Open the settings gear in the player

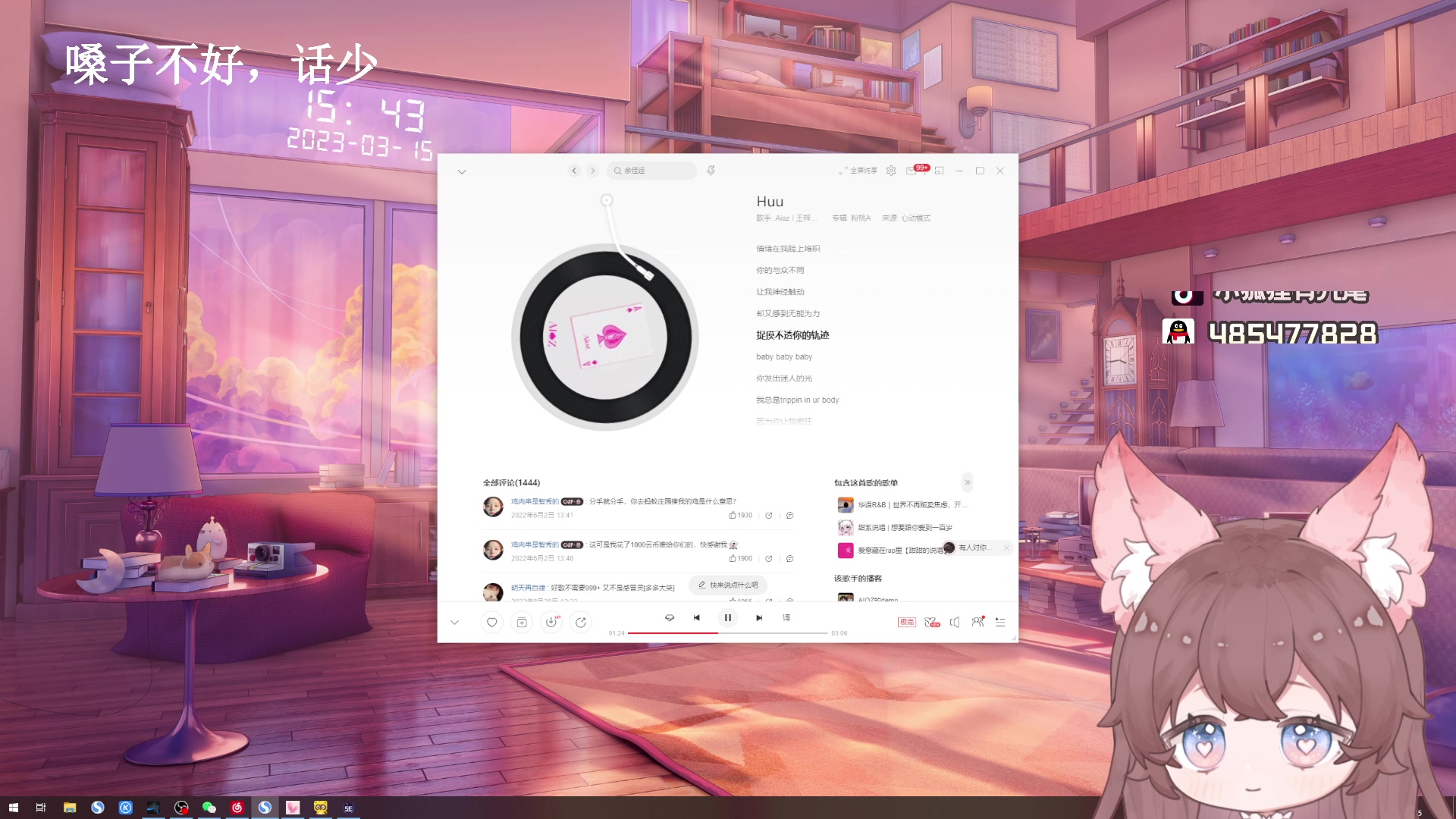coord(891,171)
